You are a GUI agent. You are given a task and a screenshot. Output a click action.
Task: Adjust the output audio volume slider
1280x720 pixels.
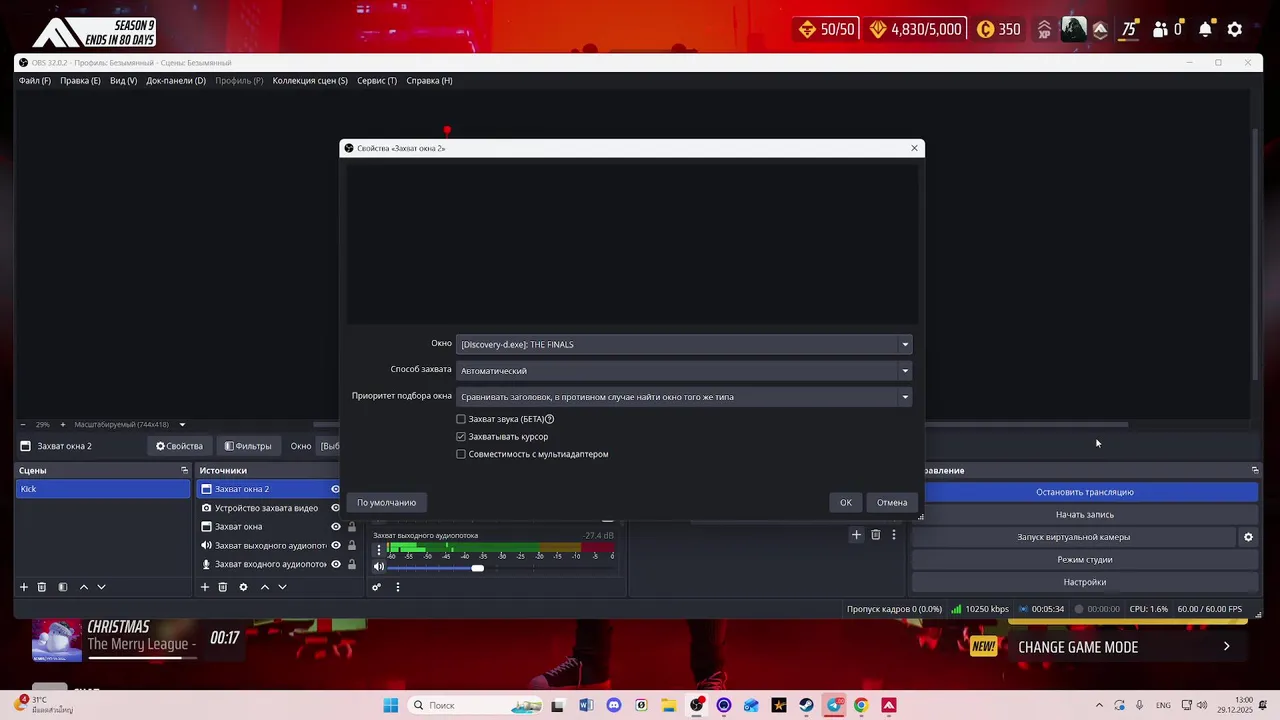(478, 568)
